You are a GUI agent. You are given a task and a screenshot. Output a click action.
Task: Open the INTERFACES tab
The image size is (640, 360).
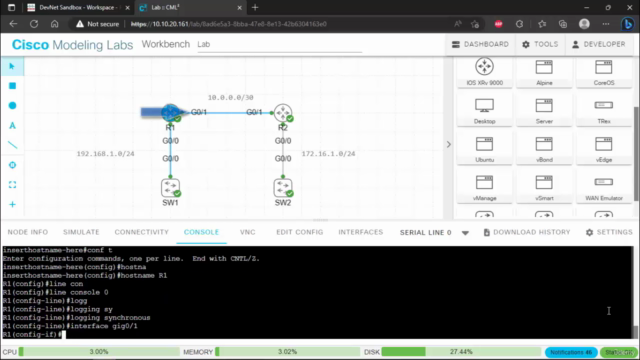[x=360, y=232]
